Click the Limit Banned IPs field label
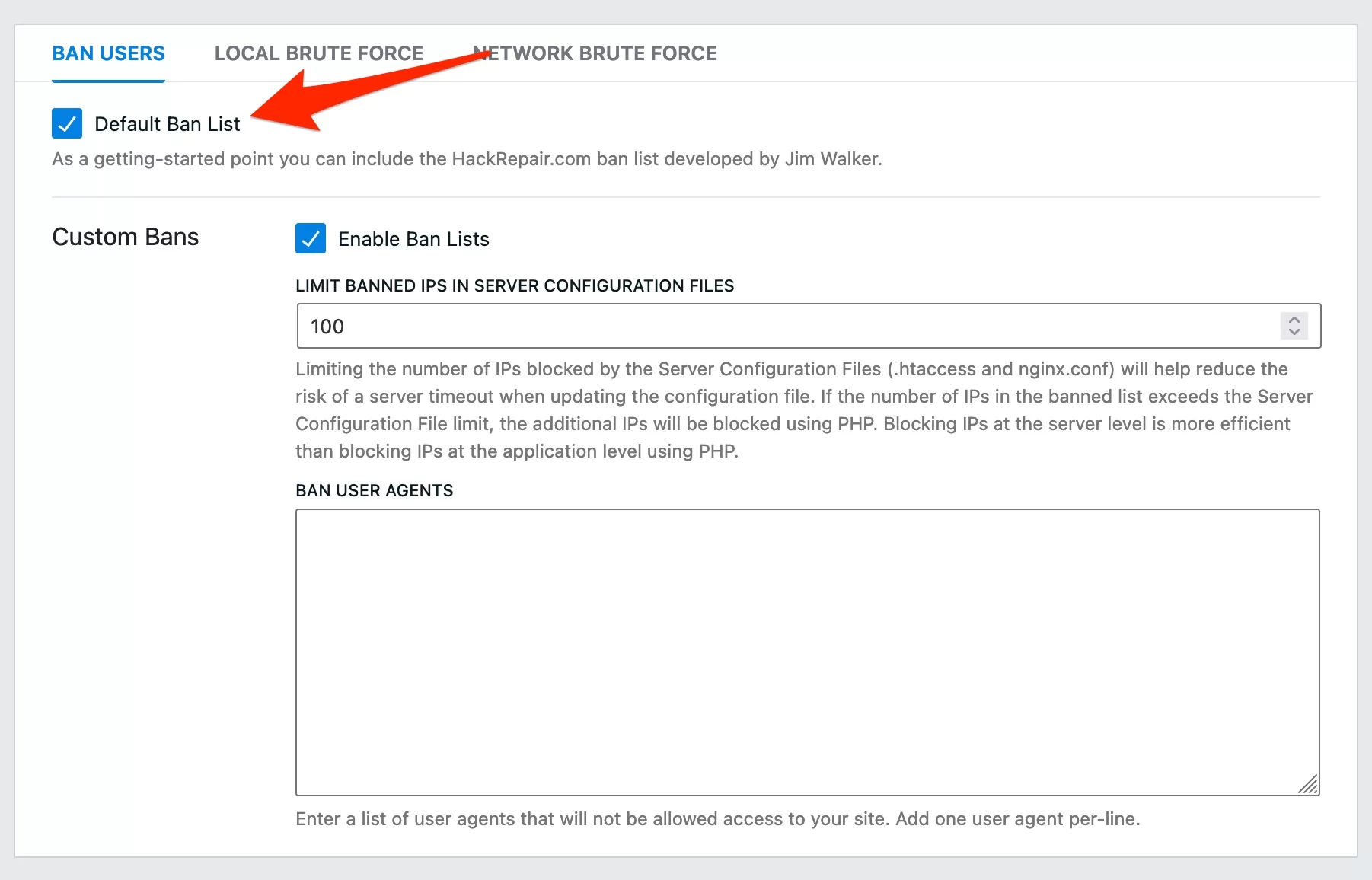This screenshot has width=1372, height=880. pos(515,285)
